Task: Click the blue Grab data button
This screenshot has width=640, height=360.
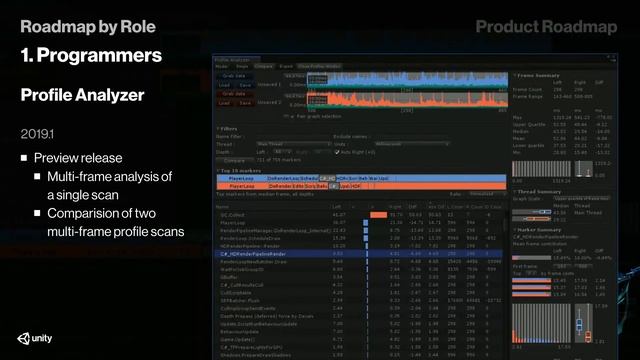Action: [x=234, y=76]
